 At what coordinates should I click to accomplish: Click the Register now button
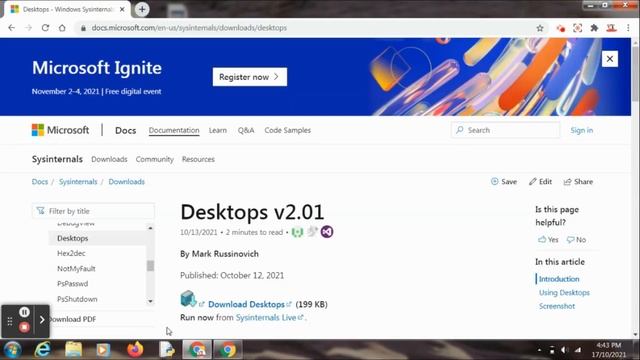click(249, 77)
